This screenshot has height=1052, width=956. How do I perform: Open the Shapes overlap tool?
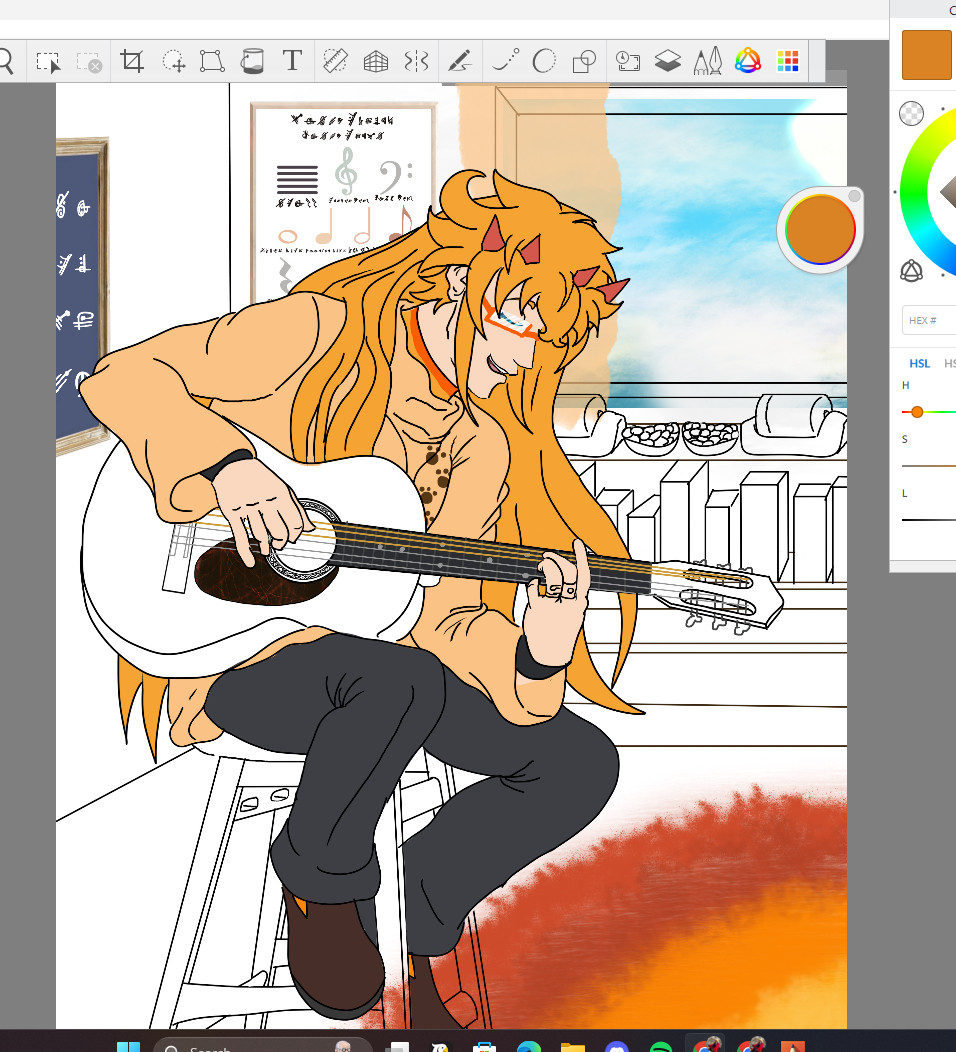584,61
